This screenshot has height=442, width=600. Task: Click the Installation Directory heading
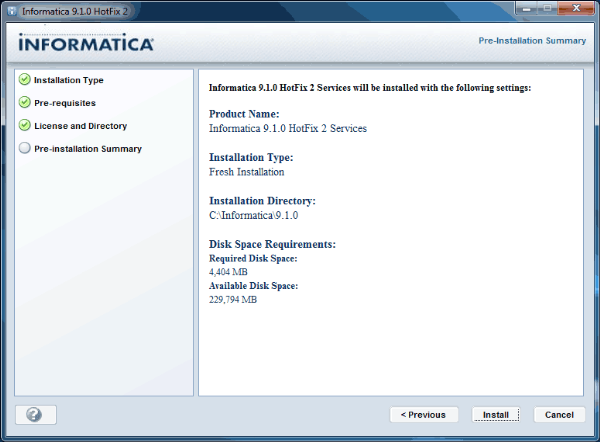pos(262,201)
